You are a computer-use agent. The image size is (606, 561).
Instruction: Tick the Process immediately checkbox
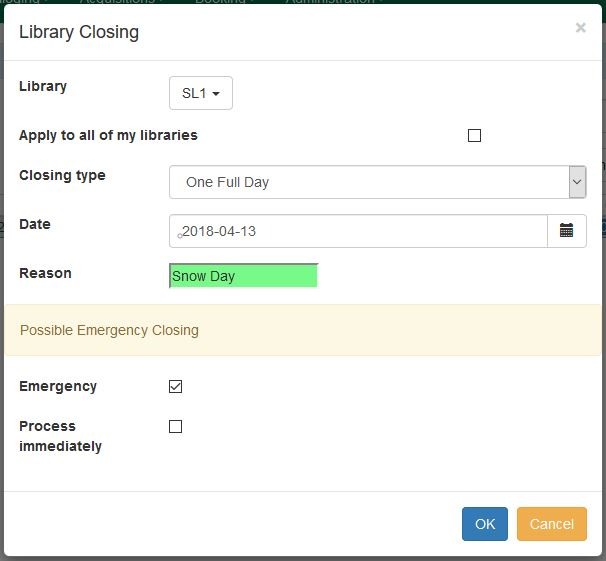pyautogui.click(x=176, y=427)
